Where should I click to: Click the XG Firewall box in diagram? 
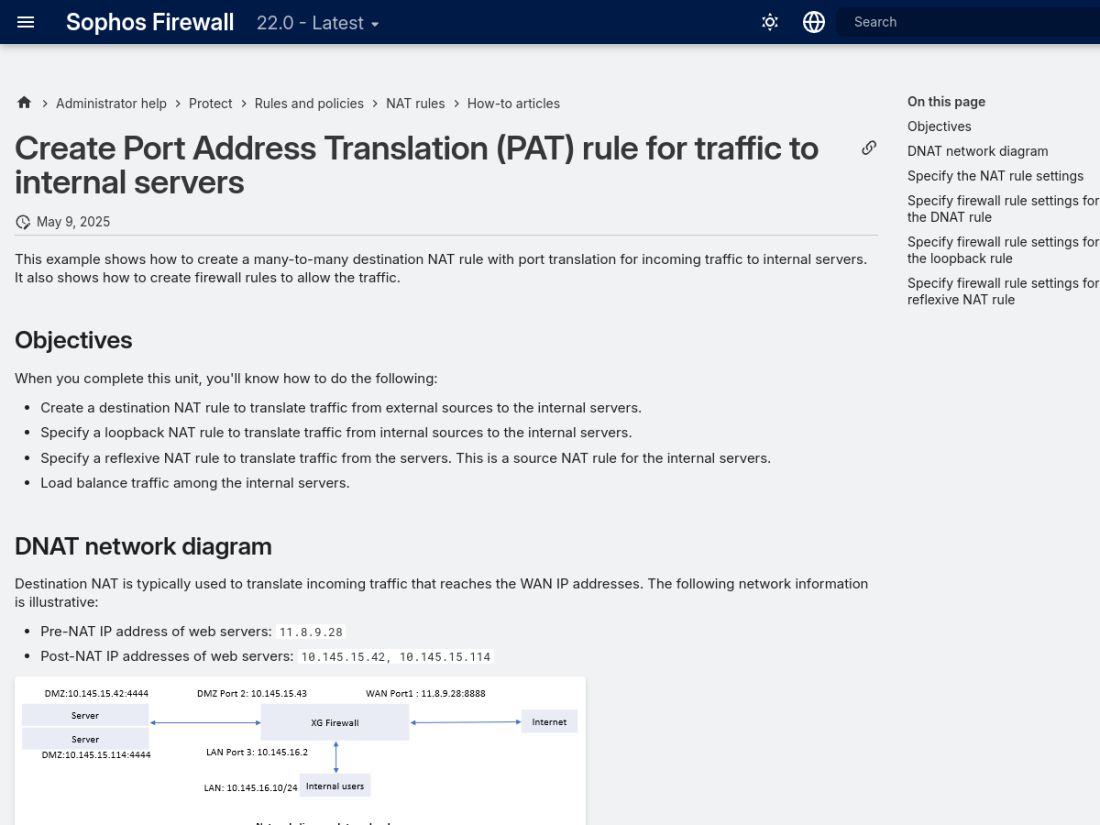tap(335, 723)
